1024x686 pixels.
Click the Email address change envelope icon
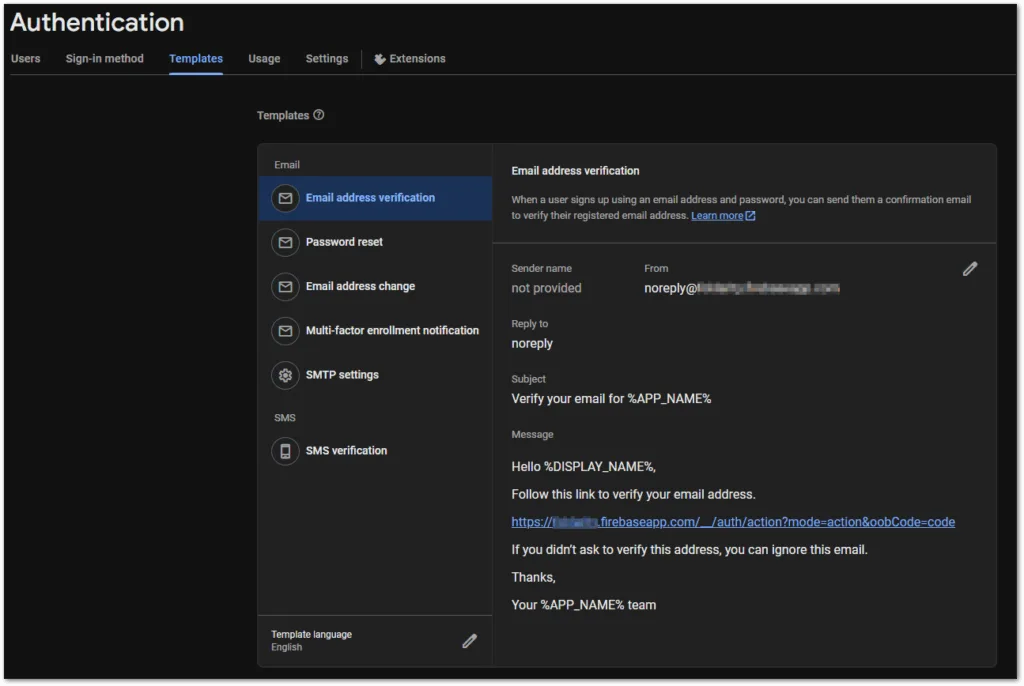tap(285, 287)
